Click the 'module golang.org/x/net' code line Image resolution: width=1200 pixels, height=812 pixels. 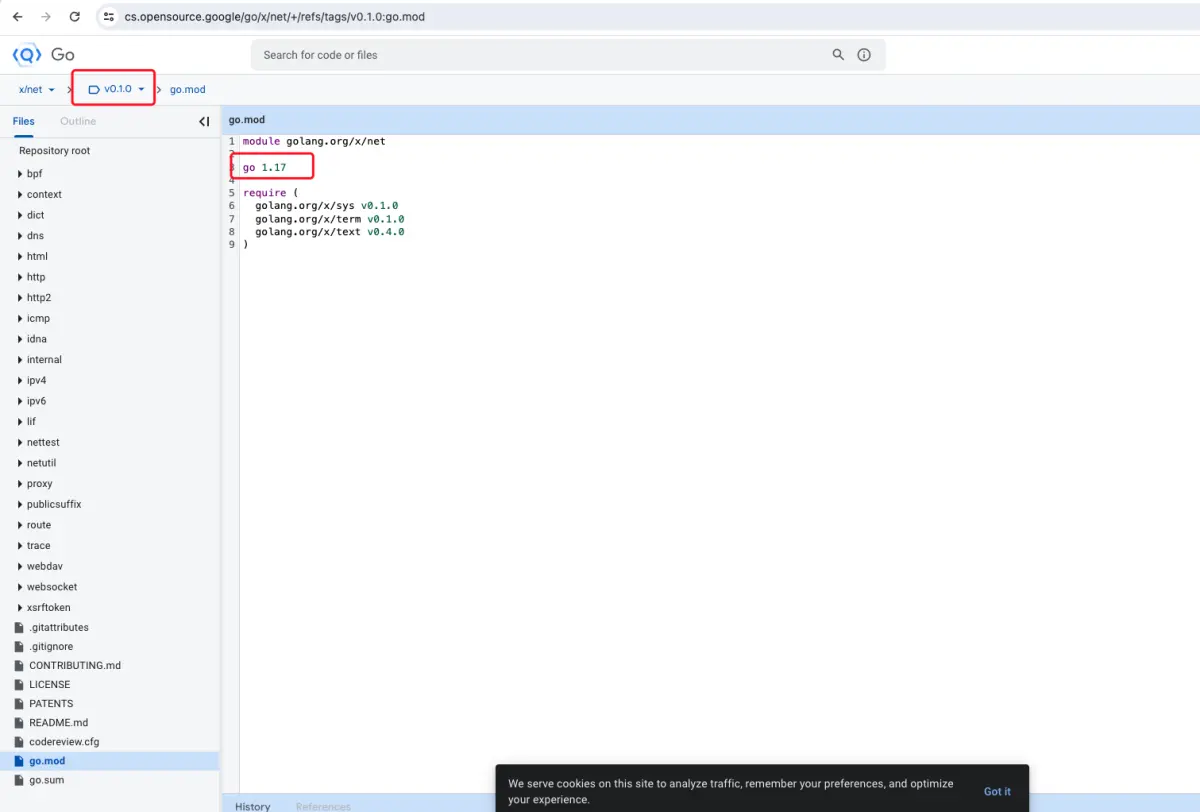point(314,141)
